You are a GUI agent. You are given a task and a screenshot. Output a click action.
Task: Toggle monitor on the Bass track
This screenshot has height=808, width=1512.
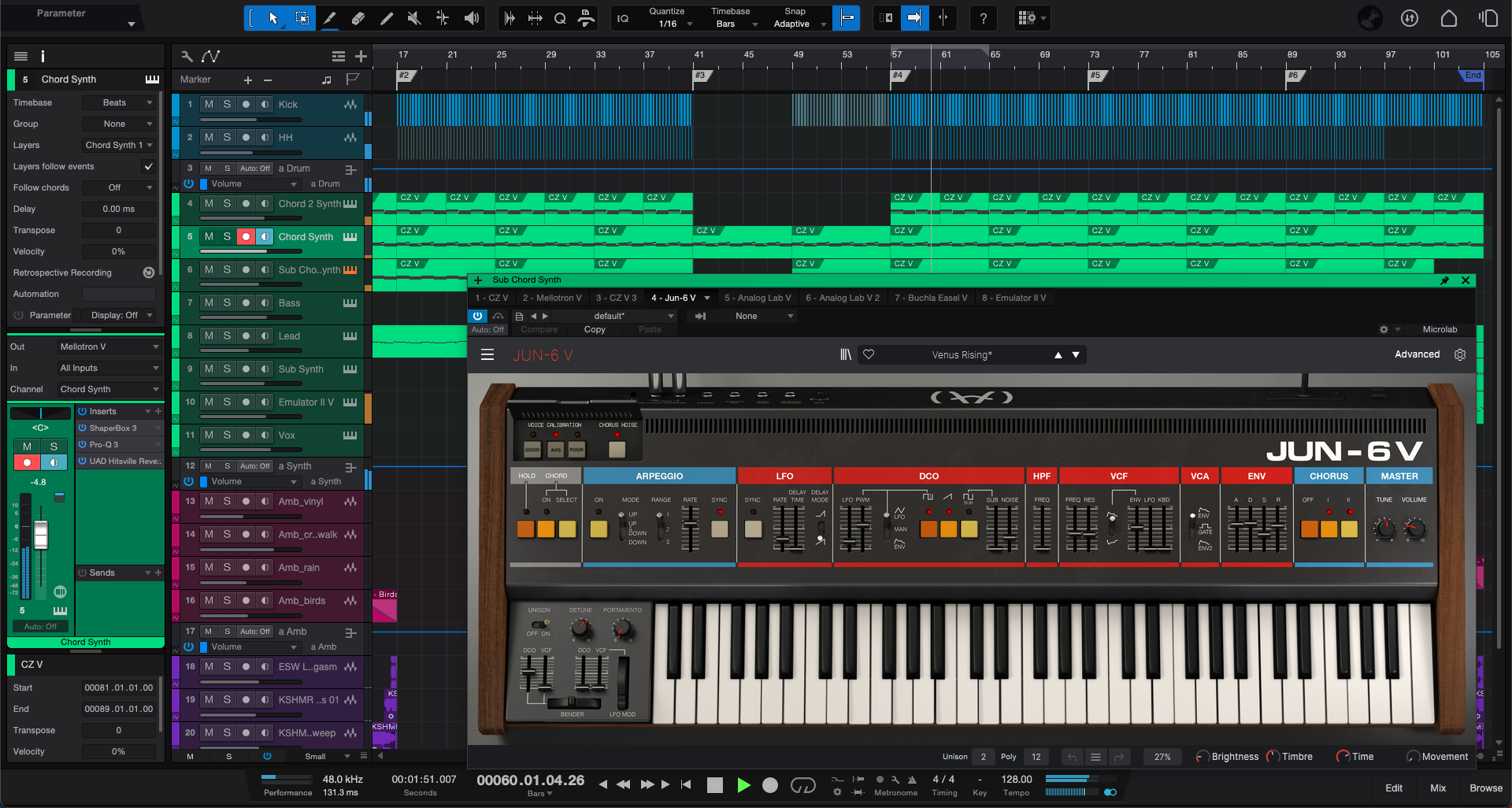pyautogui.click(x=265, y=302)
